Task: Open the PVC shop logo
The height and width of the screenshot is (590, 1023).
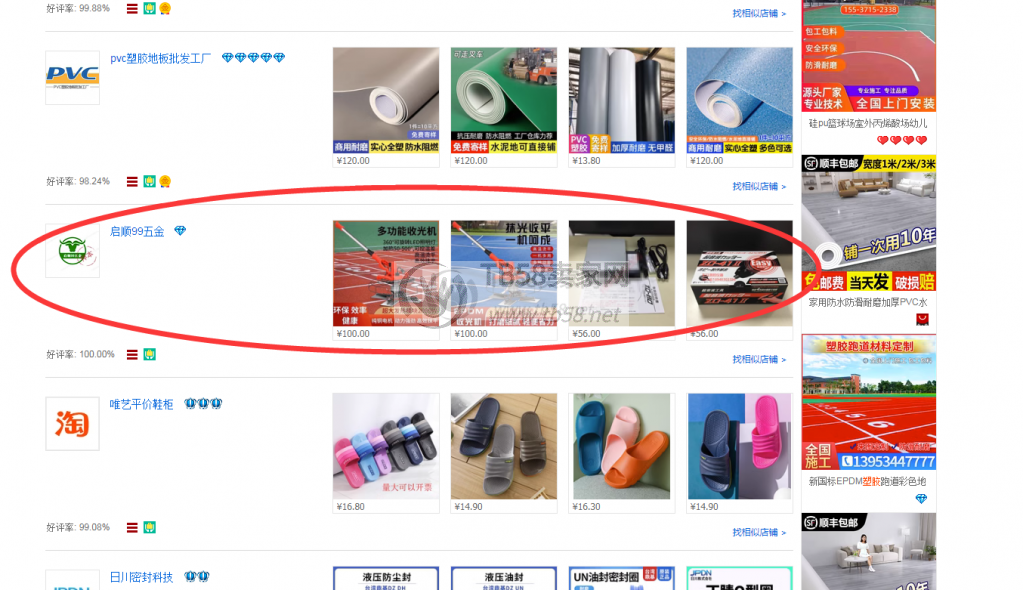Action: [72, 78]
